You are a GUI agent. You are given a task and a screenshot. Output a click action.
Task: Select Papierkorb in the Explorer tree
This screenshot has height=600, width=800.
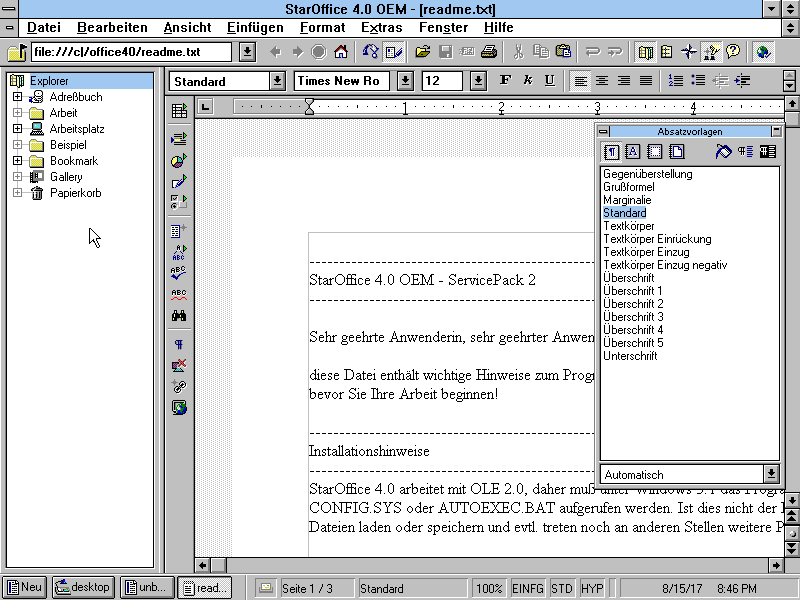(76, 193)
